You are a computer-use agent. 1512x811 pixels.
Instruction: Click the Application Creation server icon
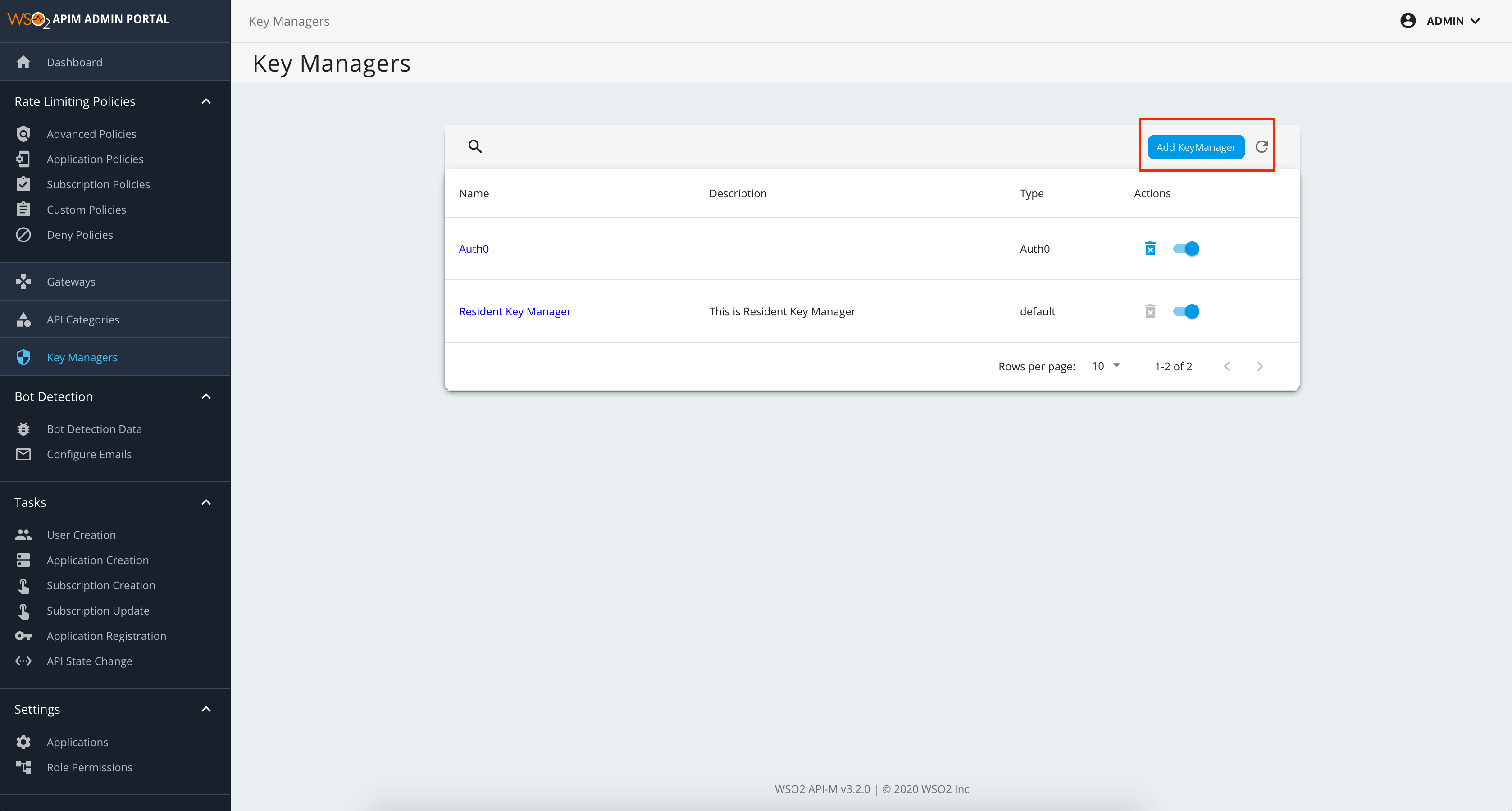click(x=23, y=560)
